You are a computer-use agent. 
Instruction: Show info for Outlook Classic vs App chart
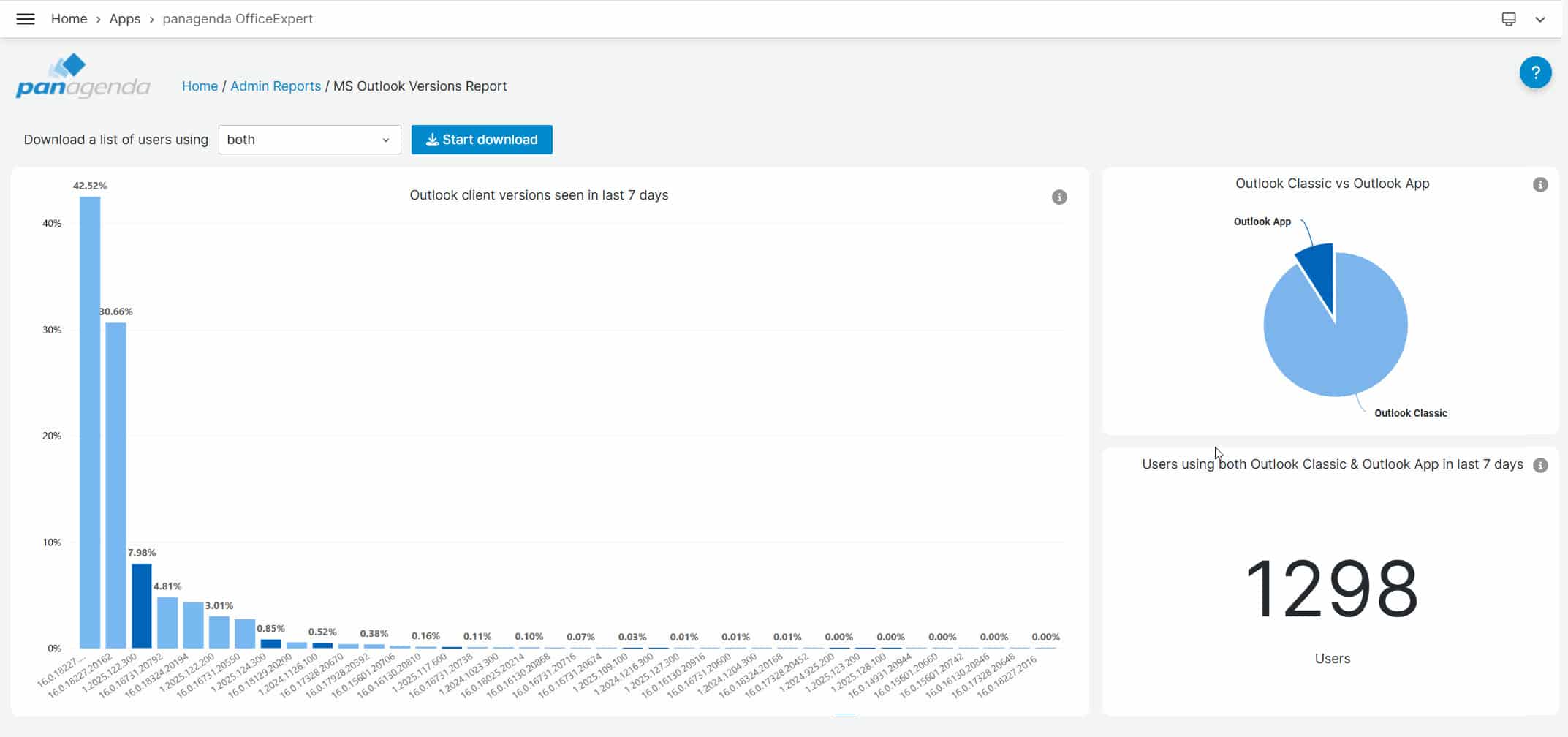1539,185
